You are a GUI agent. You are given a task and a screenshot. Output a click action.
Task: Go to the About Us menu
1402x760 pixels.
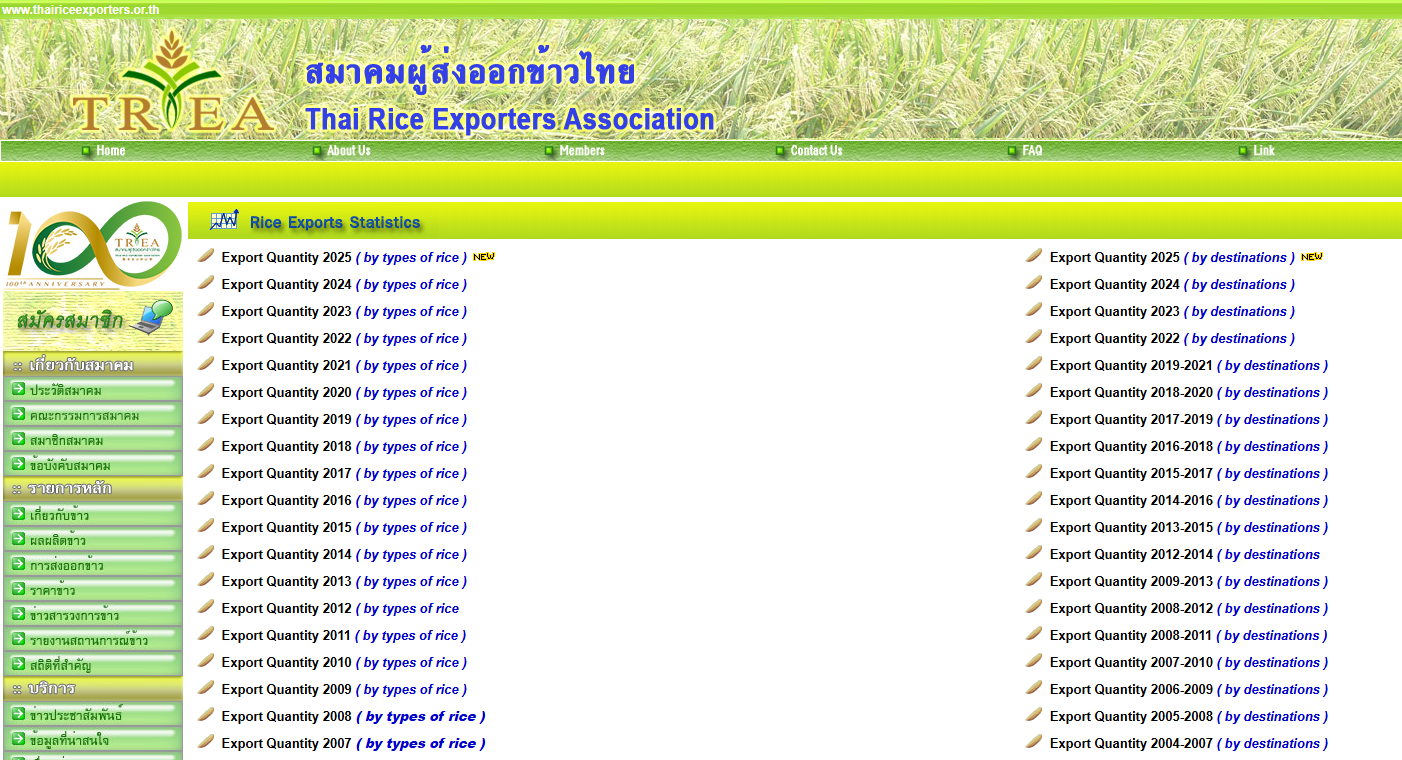(x=348, y=151)
